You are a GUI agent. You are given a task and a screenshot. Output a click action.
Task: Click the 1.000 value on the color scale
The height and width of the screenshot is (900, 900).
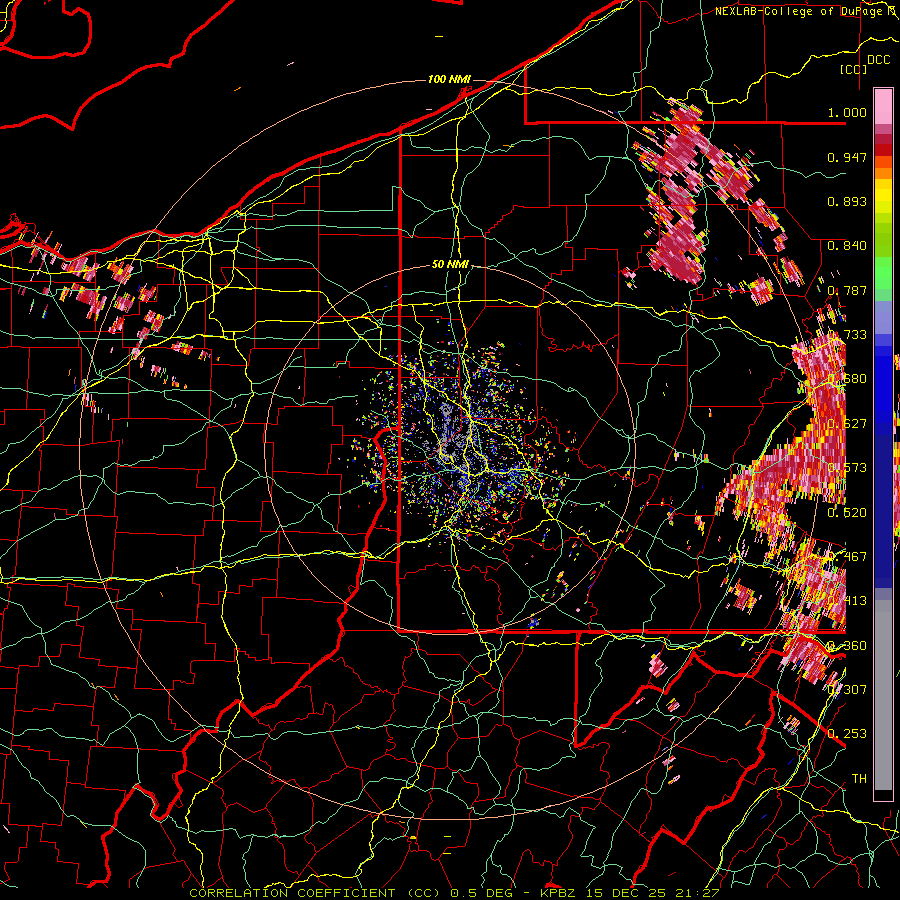[847, 112]
